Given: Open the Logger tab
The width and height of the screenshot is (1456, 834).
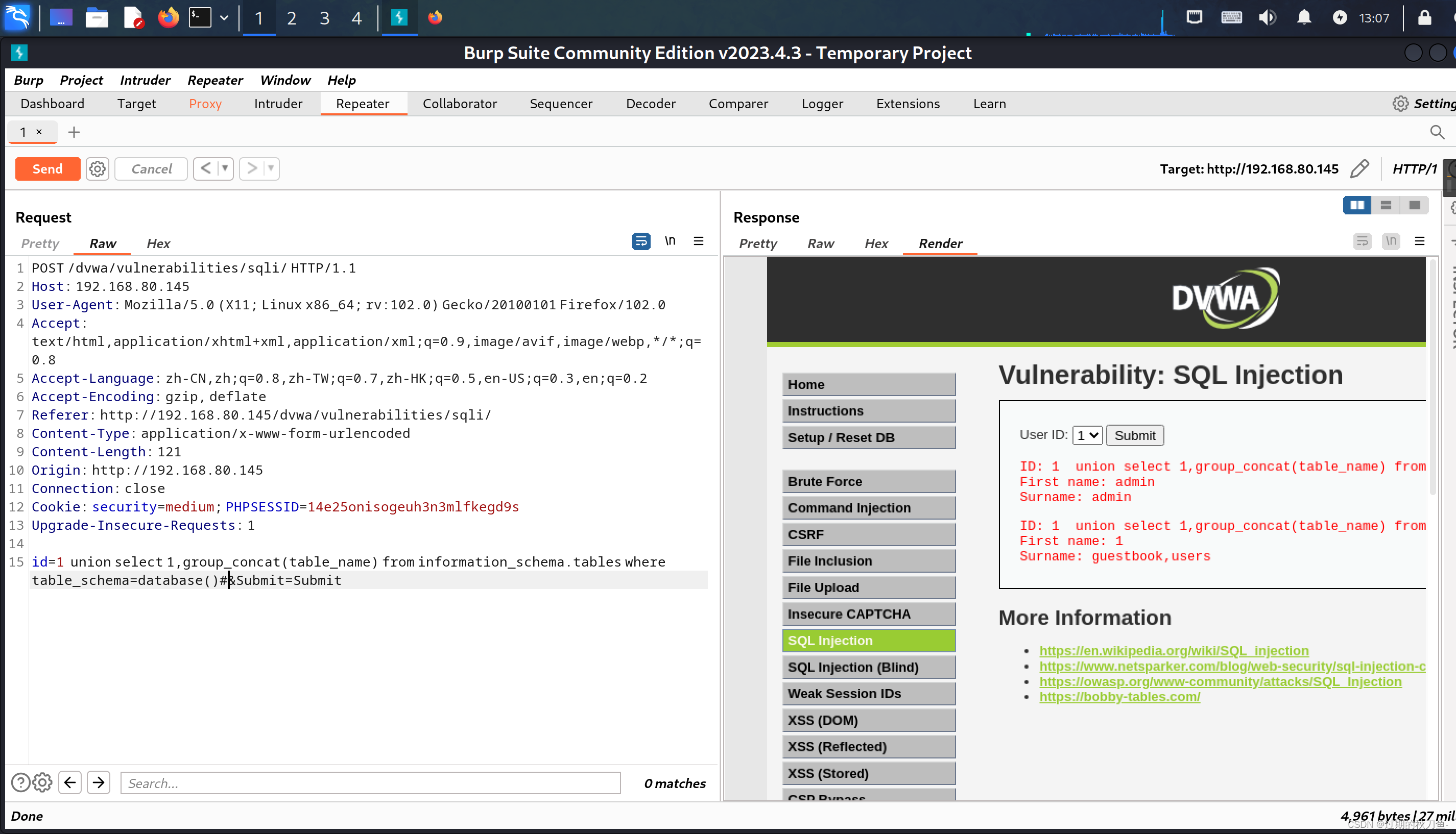Looking at the screenshot, I should [822, 104].
